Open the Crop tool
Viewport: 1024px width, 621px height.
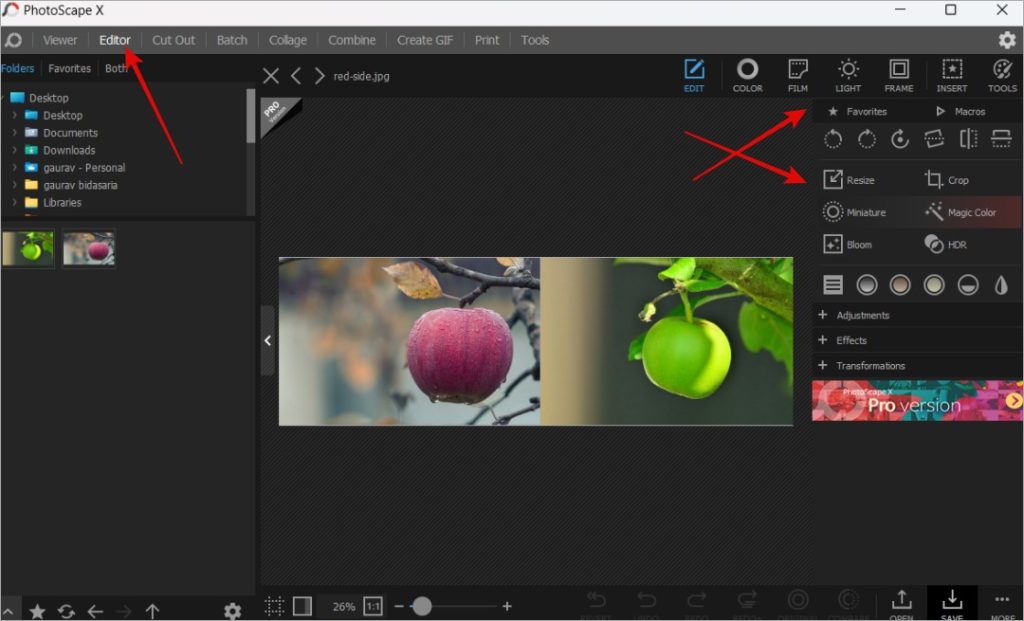click(946, 179)
